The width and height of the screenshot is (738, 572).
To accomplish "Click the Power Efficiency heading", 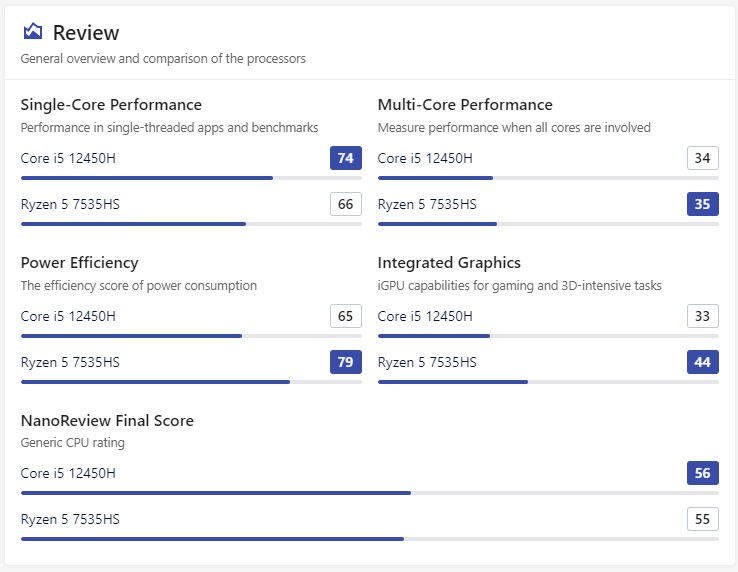I will pyautogui.click(x=79, y=263).
